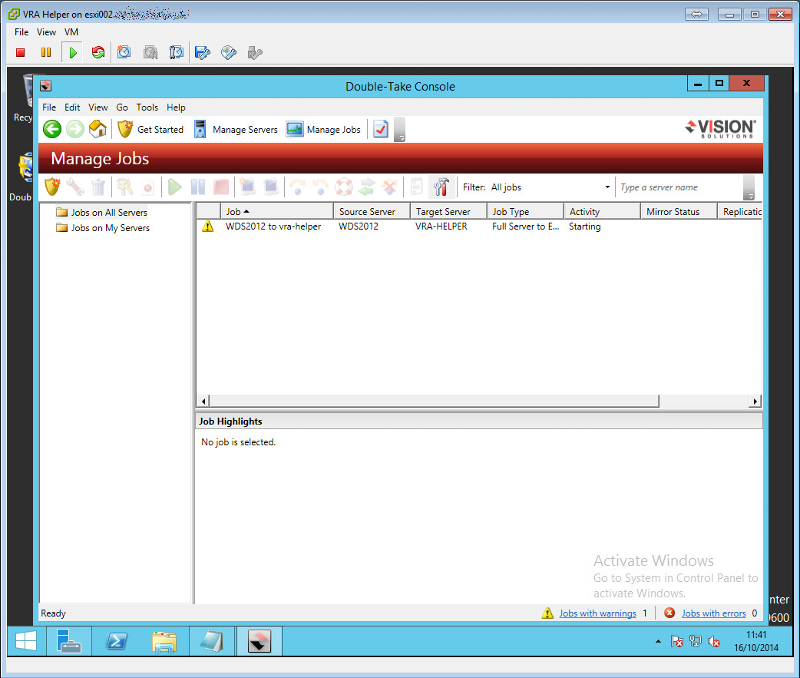
Task: Click the green reverse arrows icon
Action: click(x=366, y=187)
